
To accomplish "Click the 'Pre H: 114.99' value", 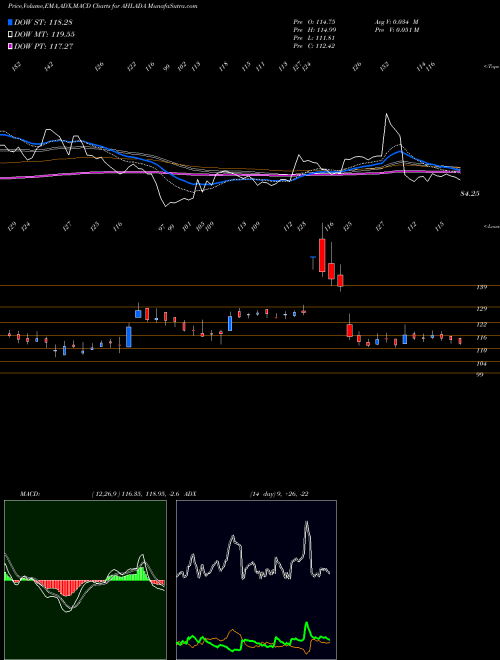I will pyautogui.click(x=314, y=30).
